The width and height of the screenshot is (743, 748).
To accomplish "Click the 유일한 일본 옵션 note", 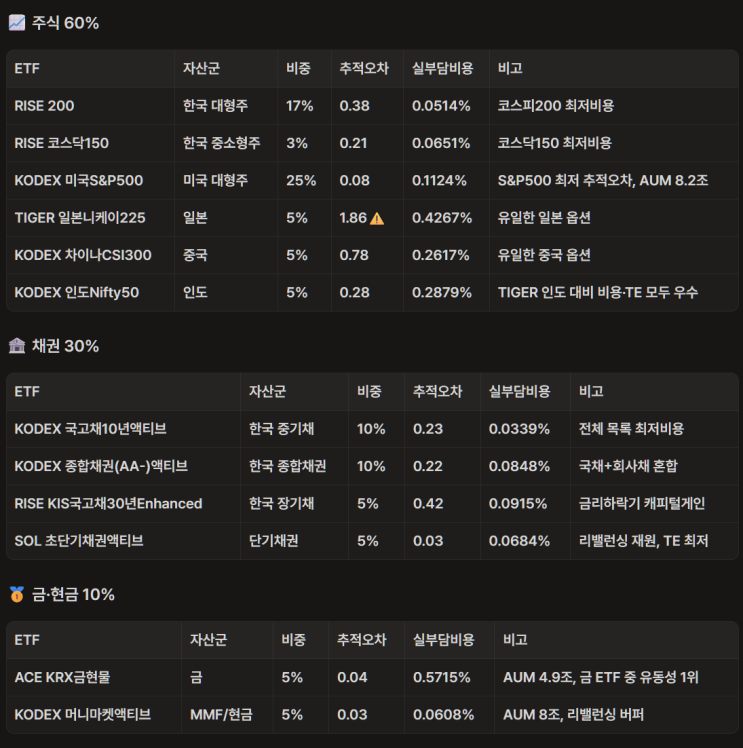I will 544,218.
